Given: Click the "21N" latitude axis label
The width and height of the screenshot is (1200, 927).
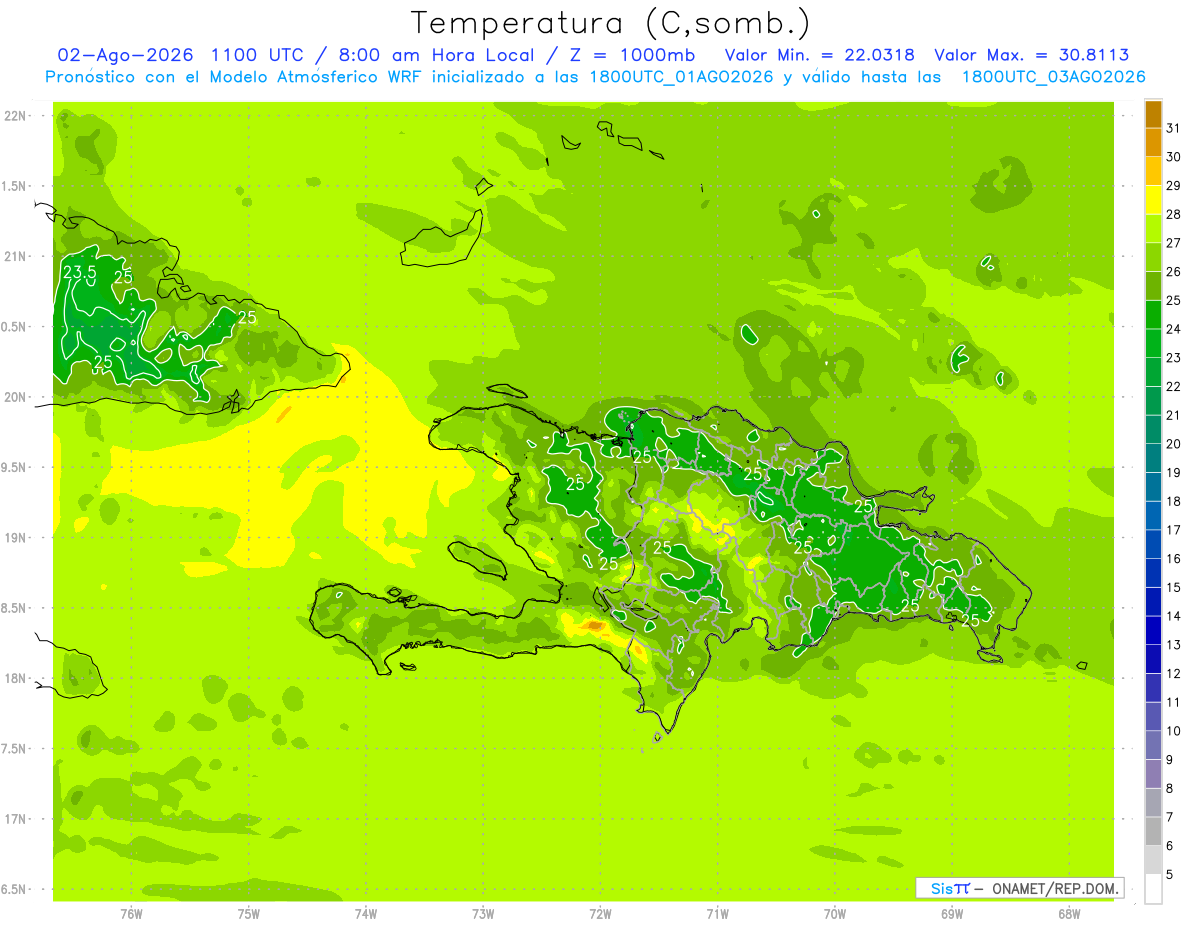Looking at the screenshot, I should coord(15,256).
